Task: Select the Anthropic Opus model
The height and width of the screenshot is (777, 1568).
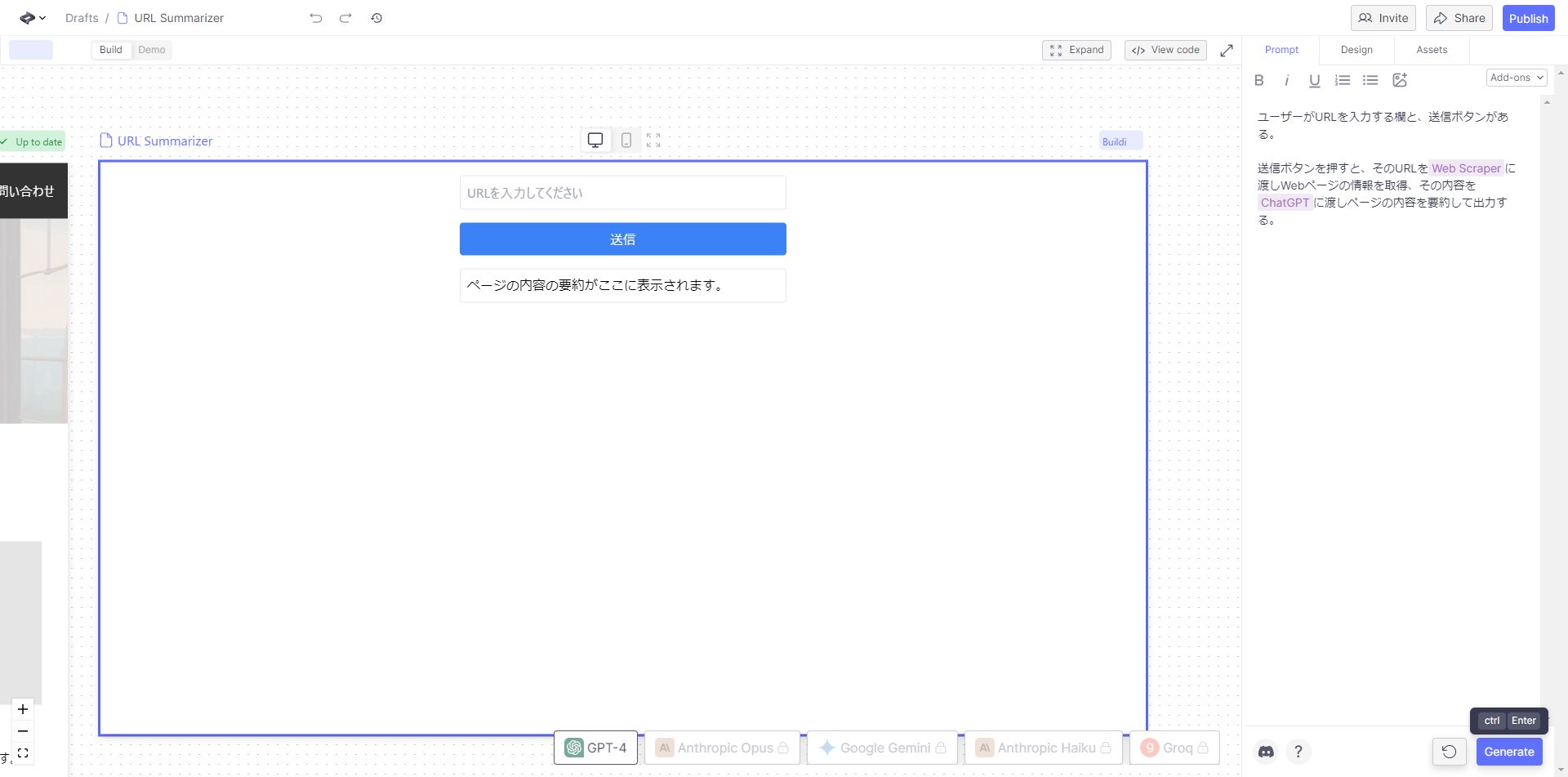Action: [x=722, y=747]
